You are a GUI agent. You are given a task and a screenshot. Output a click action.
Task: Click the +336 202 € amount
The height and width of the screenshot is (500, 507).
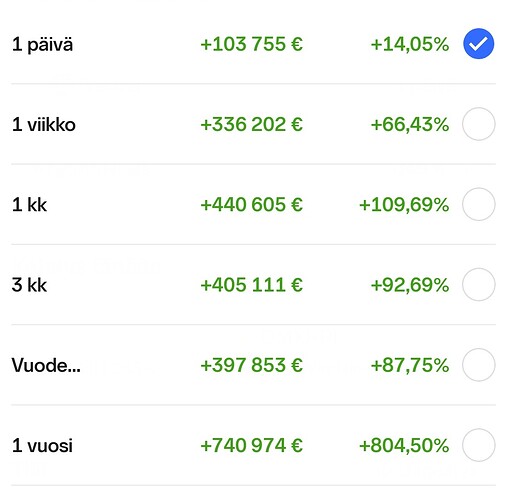tap(252, 124)
